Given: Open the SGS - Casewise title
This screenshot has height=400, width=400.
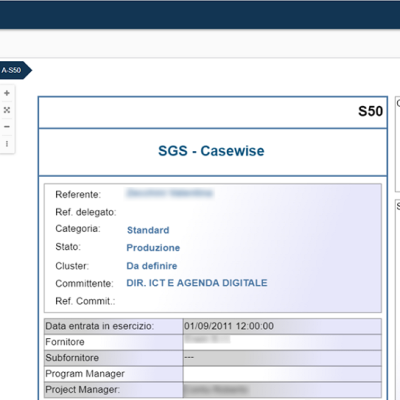Looking at the screenshot, I should click(211, 151).
